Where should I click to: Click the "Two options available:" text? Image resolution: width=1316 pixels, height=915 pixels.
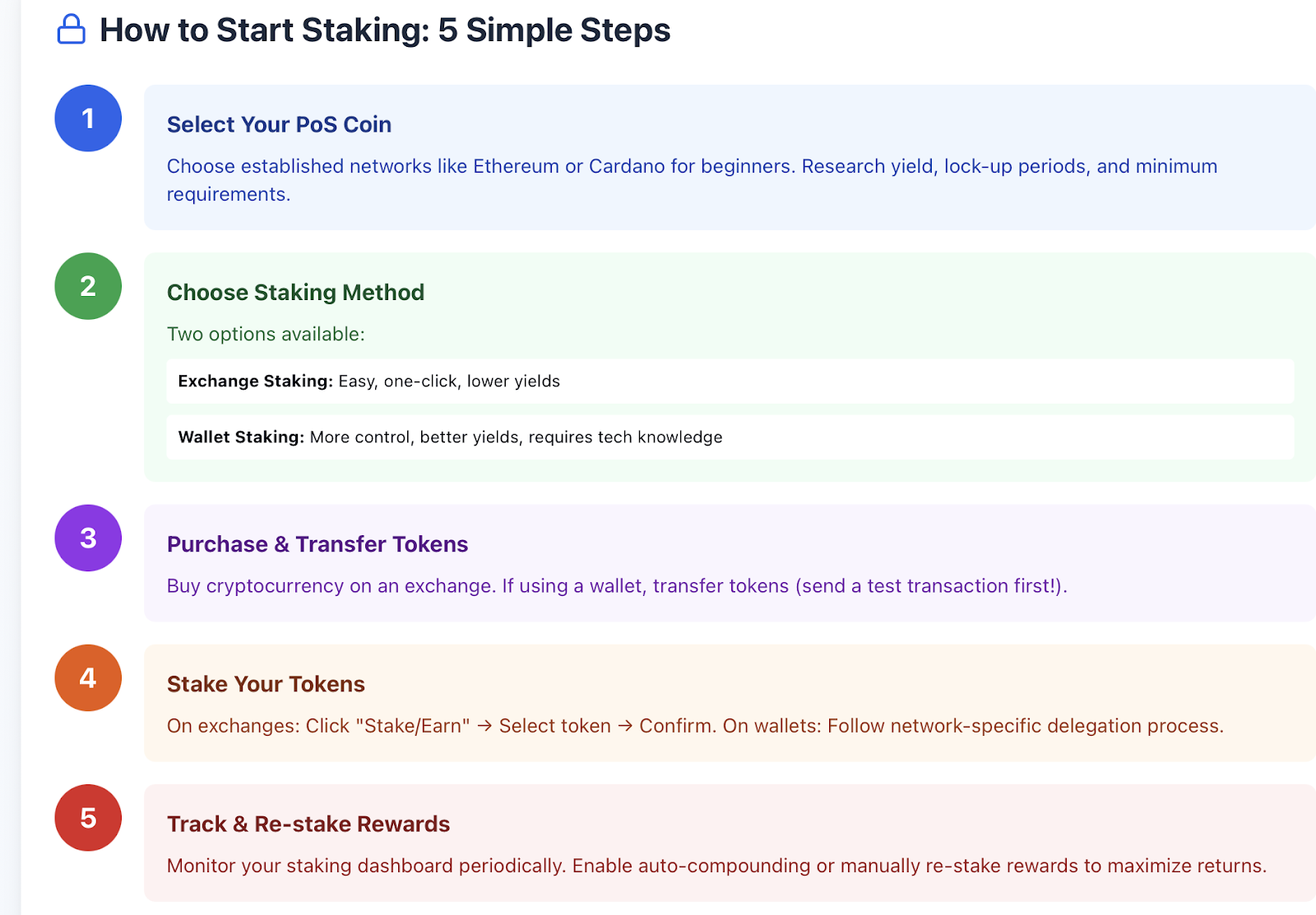[x=266, y=335]
